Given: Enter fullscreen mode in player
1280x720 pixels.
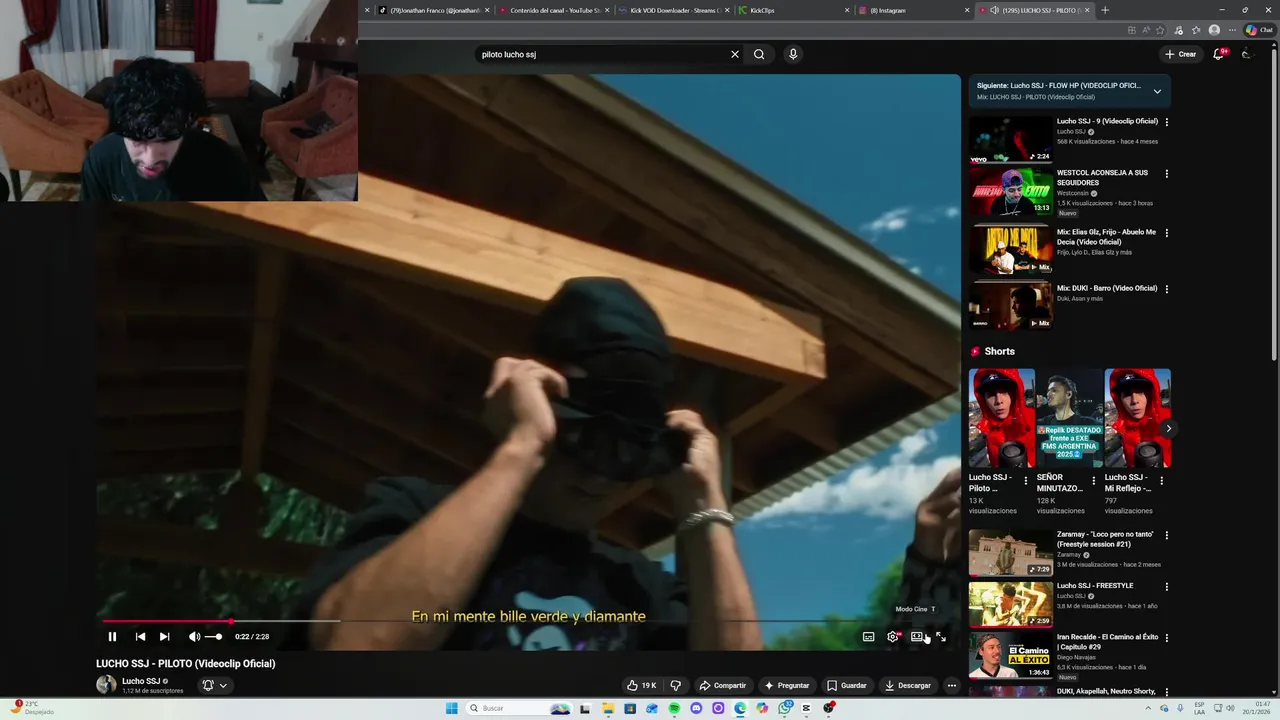Looking at the screenshot, I should 941,636.
